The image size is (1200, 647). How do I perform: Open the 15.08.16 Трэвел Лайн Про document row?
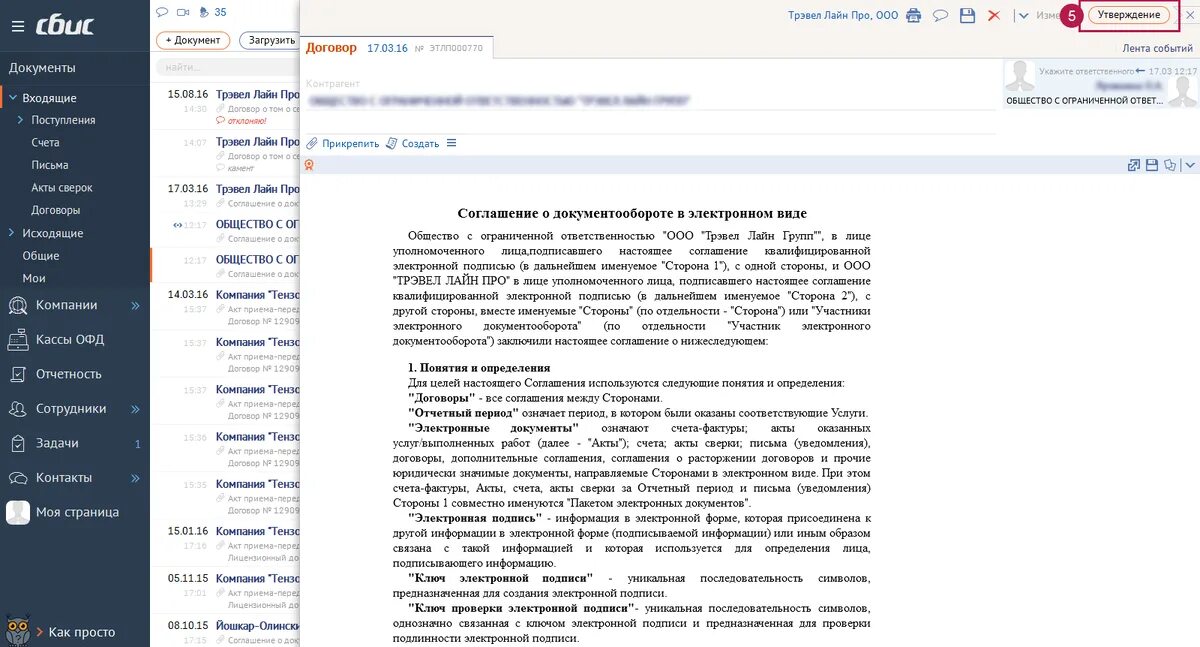[227, 107]
